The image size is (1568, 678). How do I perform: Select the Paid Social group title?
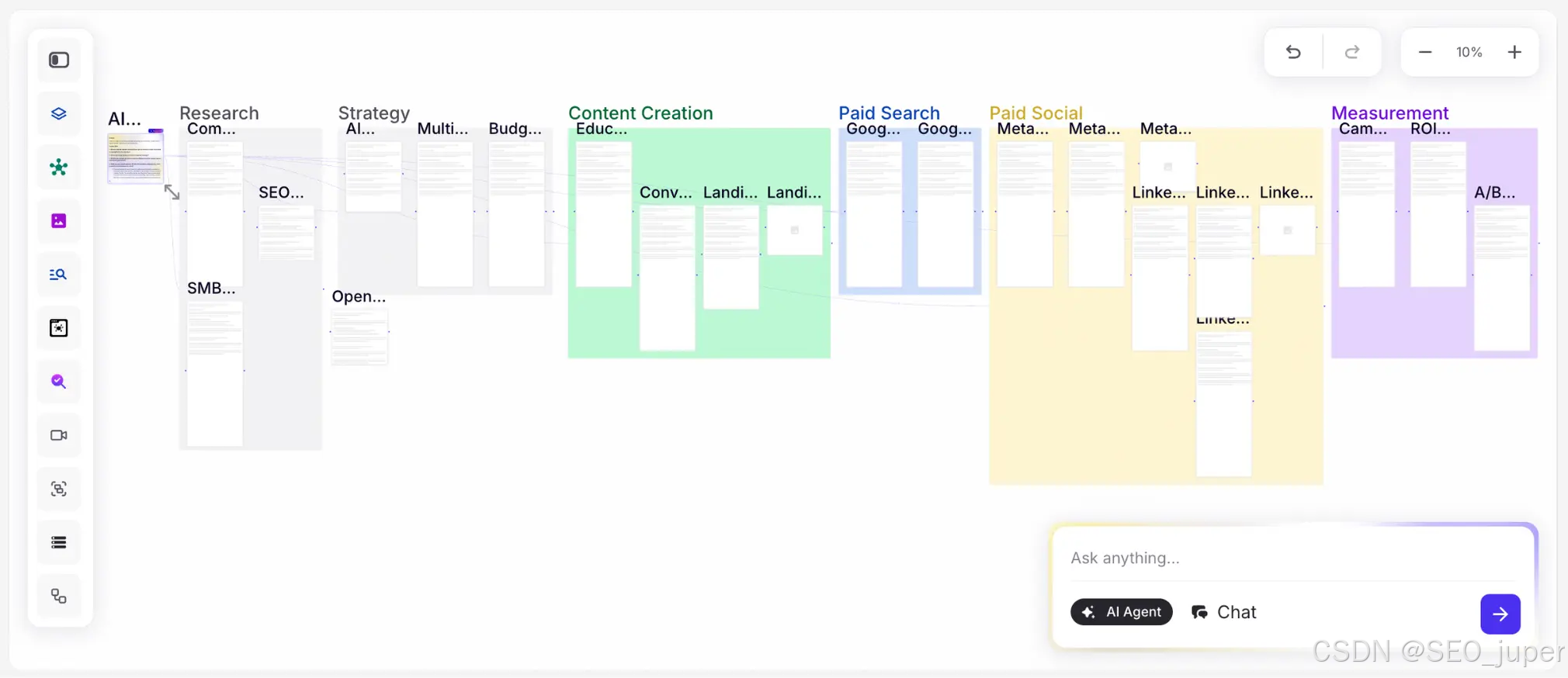tap(1036, 112)
